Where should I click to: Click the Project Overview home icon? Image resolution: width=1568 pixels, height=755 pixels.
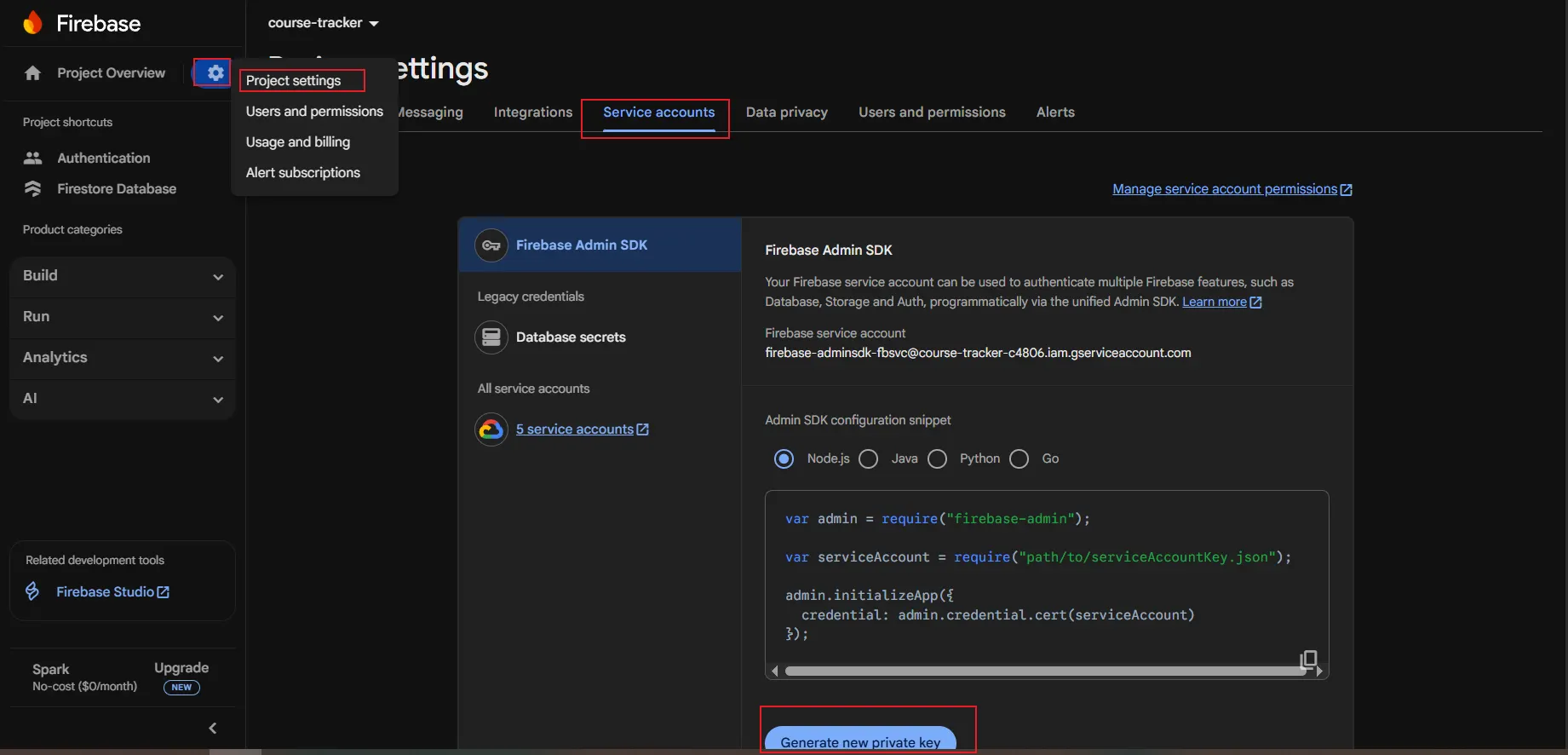coord(33,73)
